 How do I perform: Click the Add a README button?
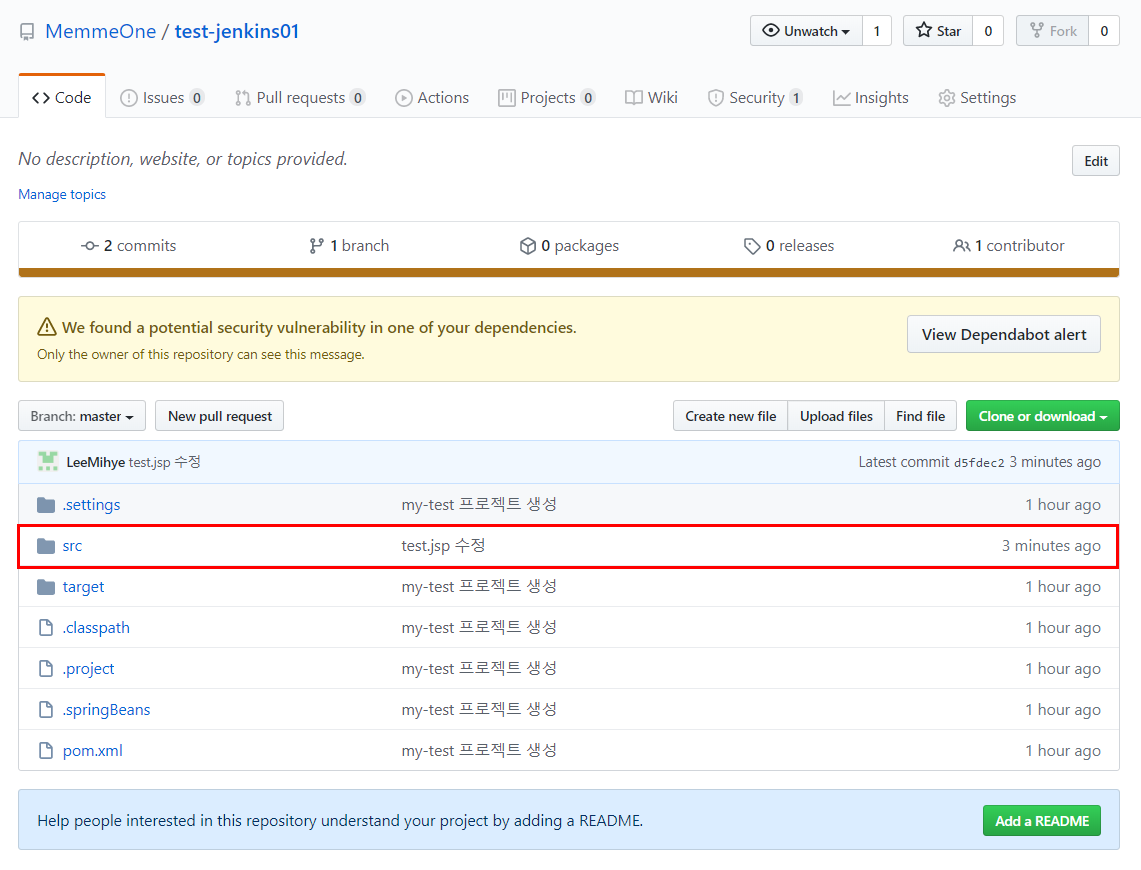pyautogui.click(x=1041, y=821)
